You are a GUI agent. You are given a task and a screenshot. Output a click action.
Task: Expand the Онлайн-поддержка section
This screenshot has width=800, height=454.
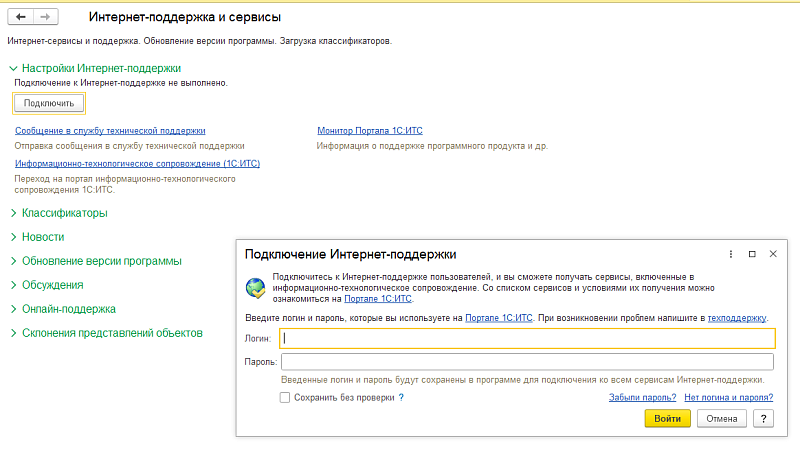coord(14,309)
